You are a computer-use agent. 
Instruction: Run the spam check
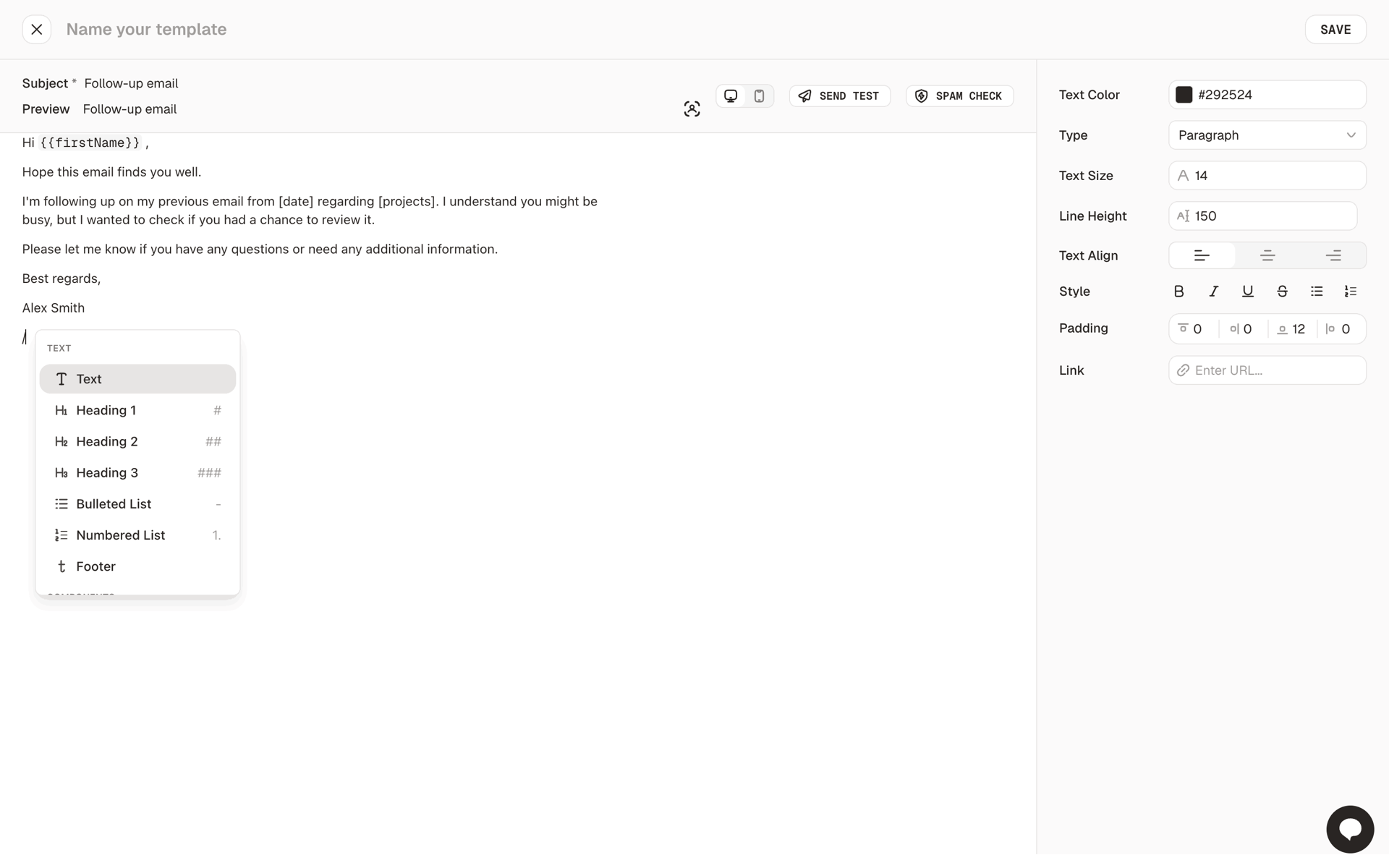coord(959,96)
